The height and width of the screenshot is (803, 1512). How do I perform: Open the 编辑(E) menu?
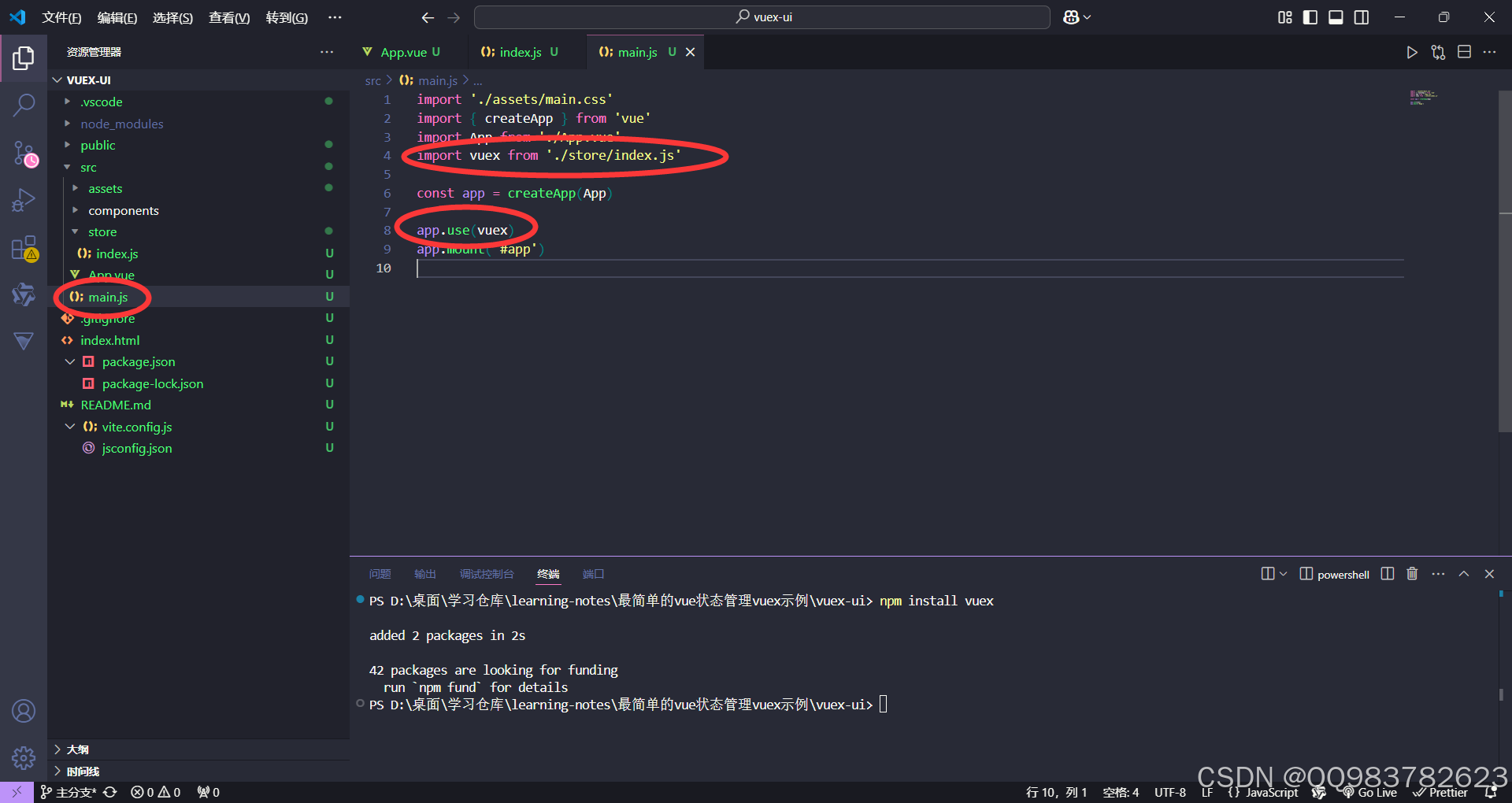coord(117,17)
